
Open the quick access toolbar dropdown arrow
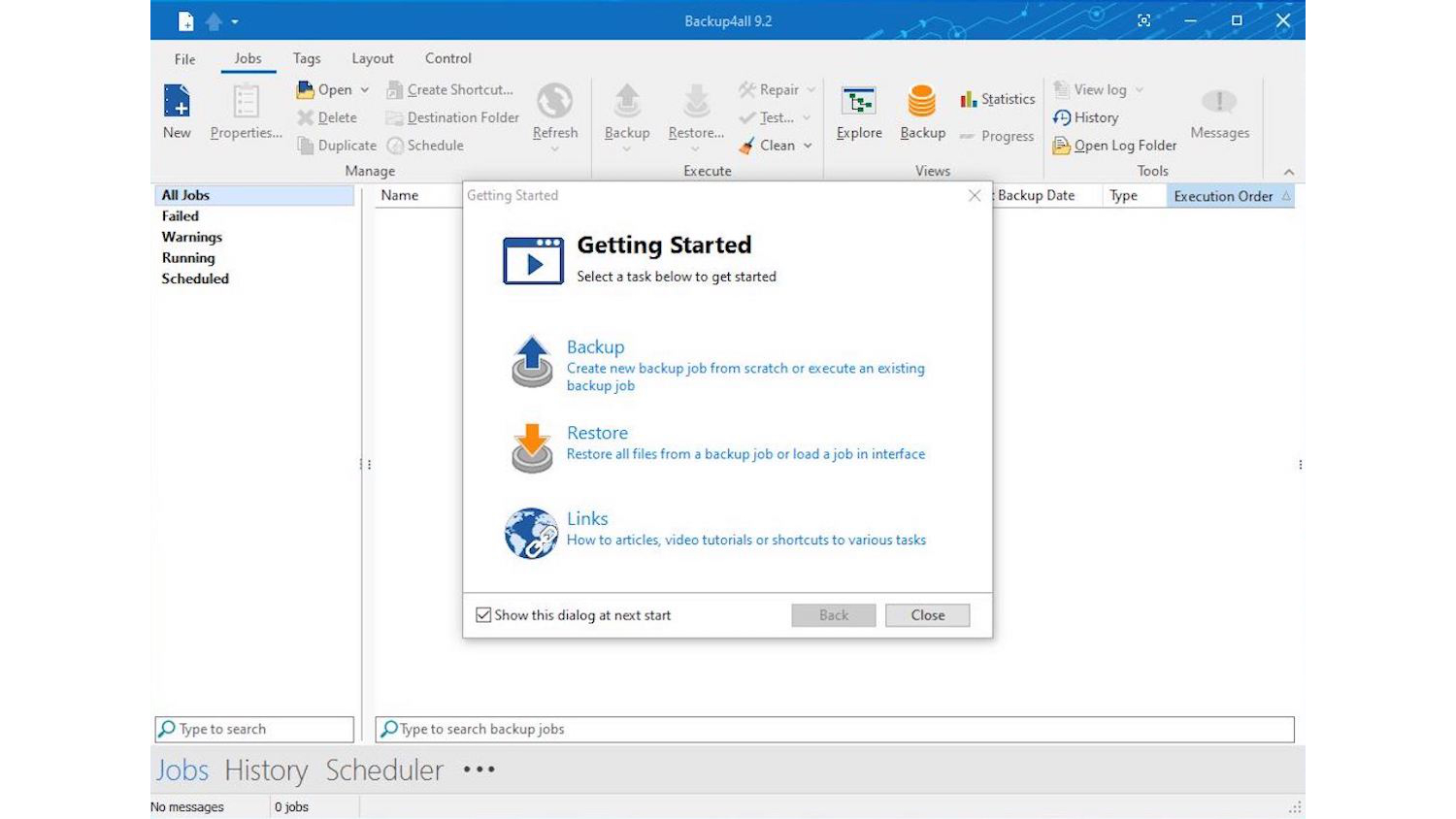point(235,21)
